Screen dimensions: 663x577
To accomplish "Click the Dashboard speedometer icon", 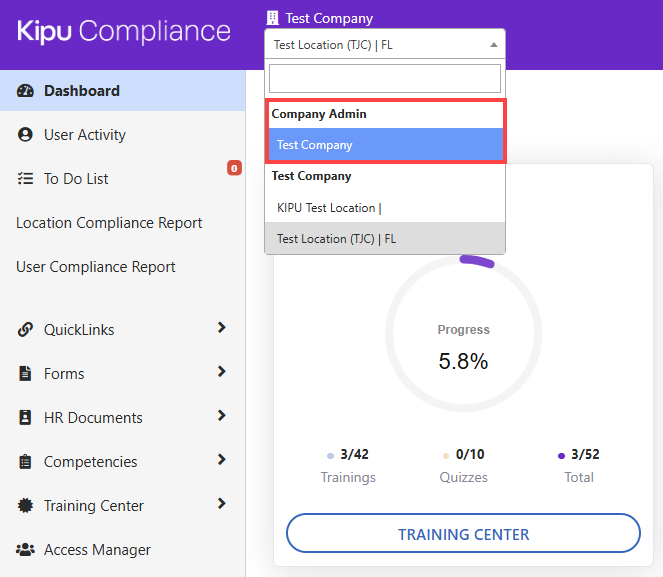I will 26,91.
